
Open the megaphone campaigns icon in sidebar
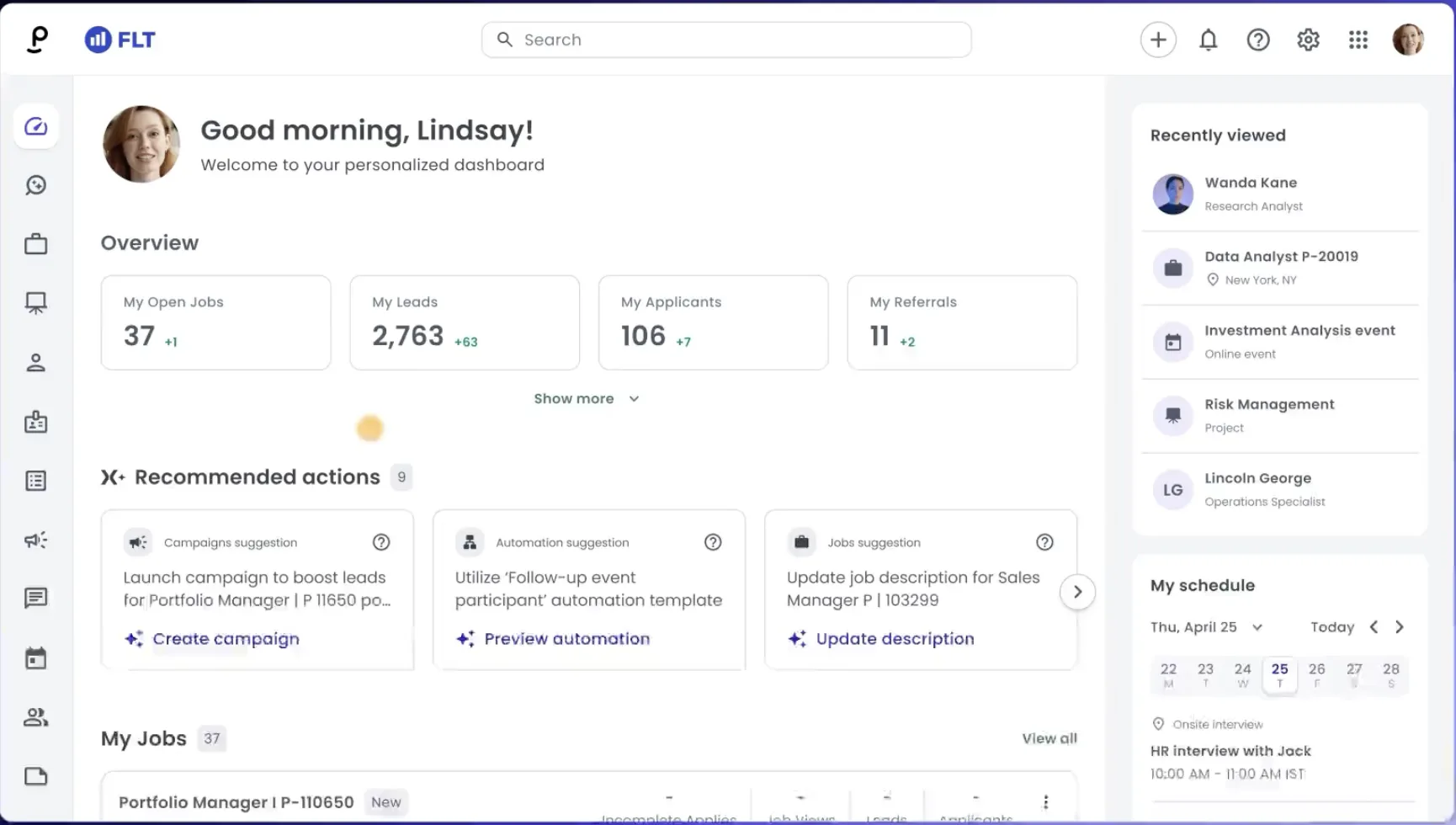pos(36,540)
